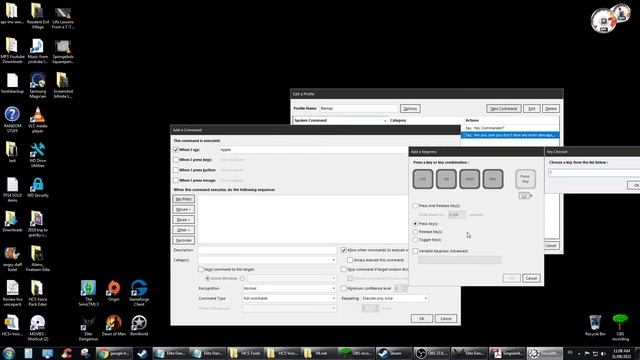
Task: Click the Description text field
Action: (x=267, y=250)
